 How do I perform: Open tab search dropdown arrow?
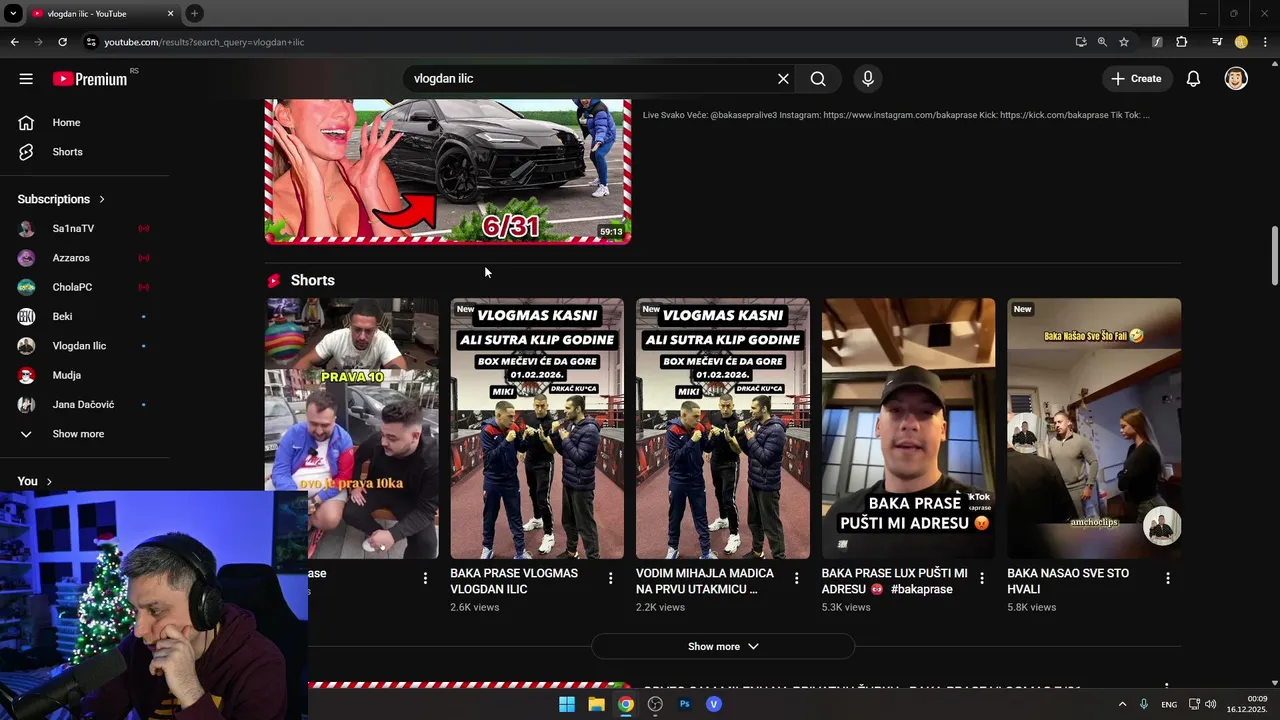coord(13,13)
